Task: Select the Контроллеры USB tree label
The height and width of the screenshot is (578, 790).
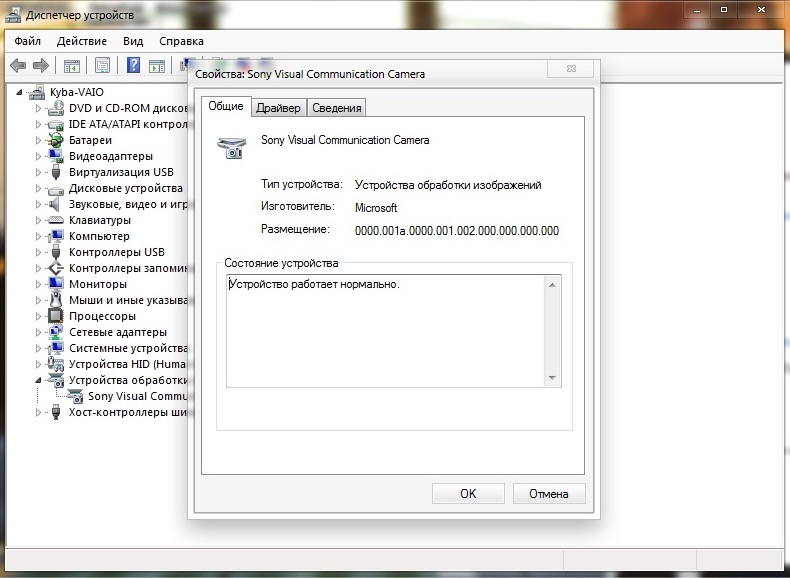Action: point(117,252)
